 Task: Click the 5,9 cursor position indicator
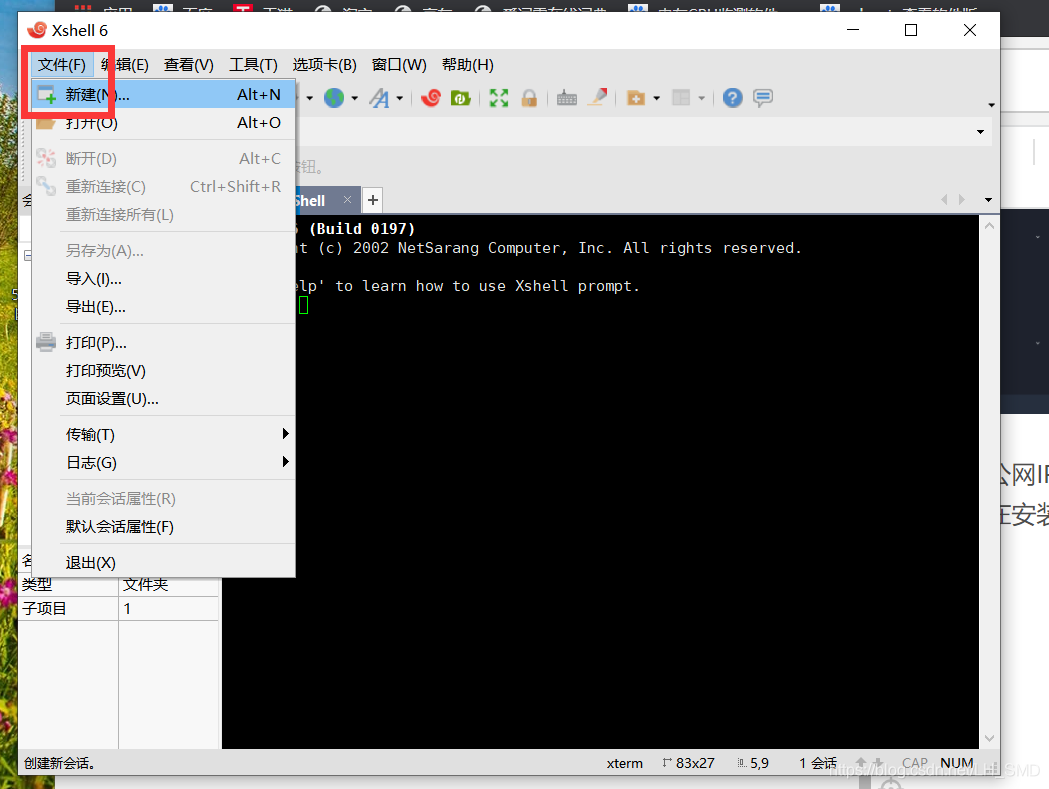(x=753, y=764)
